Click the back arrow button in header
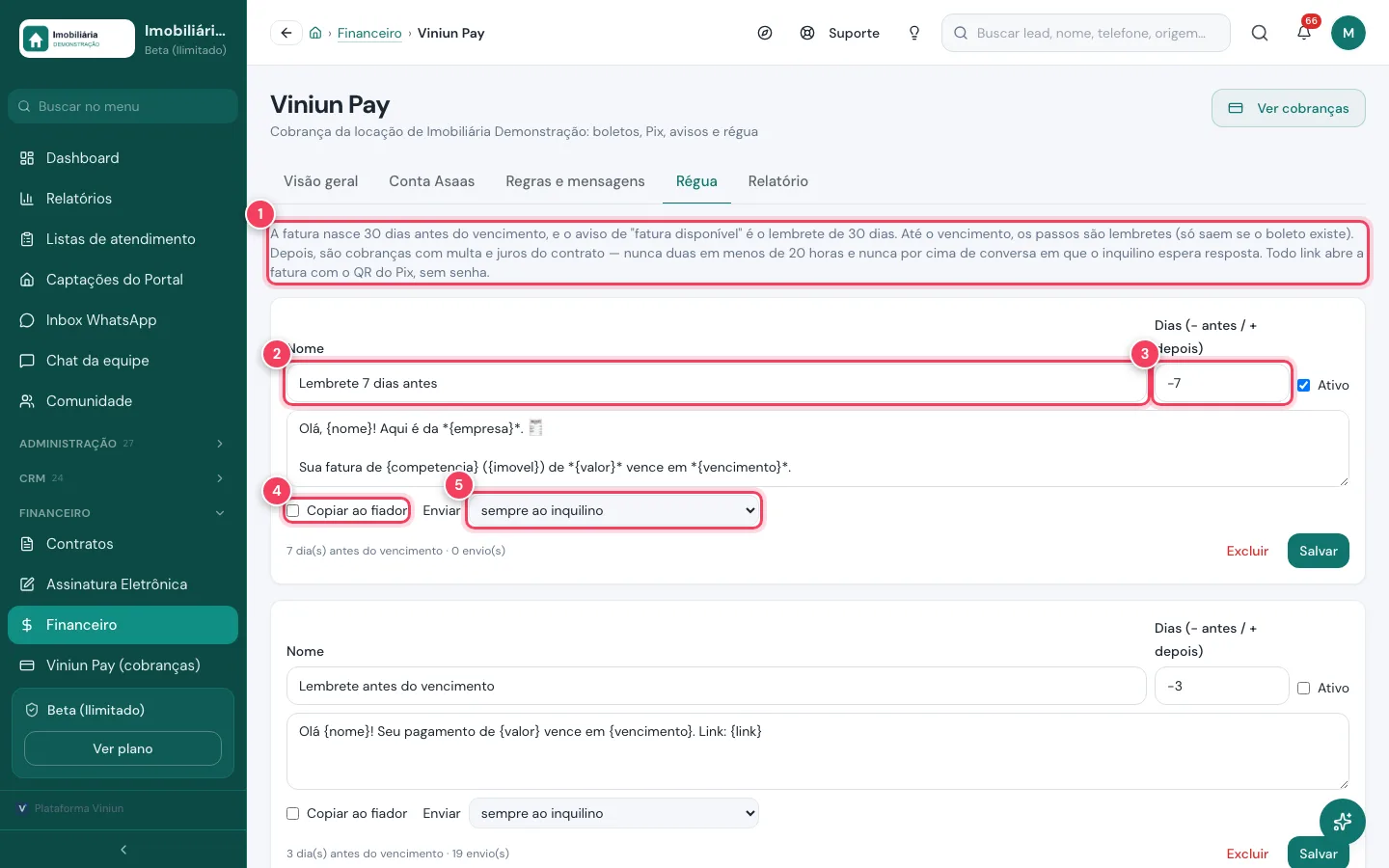Viewport: 1389px width, 868px height. click(286, 33)
